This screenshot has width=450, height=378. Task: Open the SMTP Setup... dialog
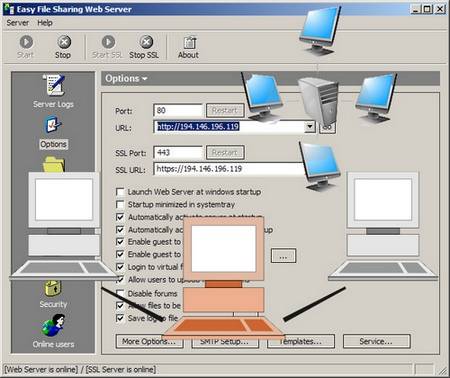(225, 341)
